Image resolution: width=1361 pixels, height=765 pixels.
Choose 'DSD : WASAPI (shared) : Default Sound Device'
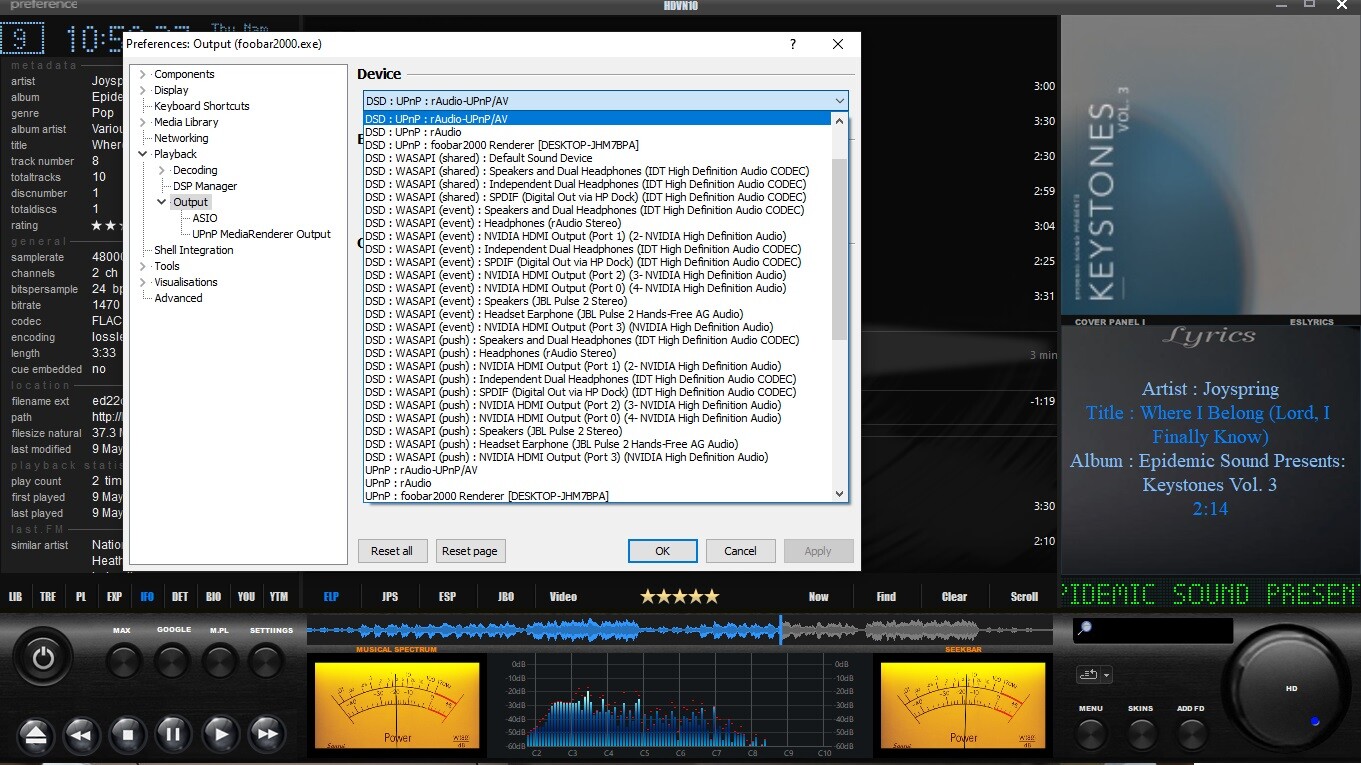coord(598,158)
